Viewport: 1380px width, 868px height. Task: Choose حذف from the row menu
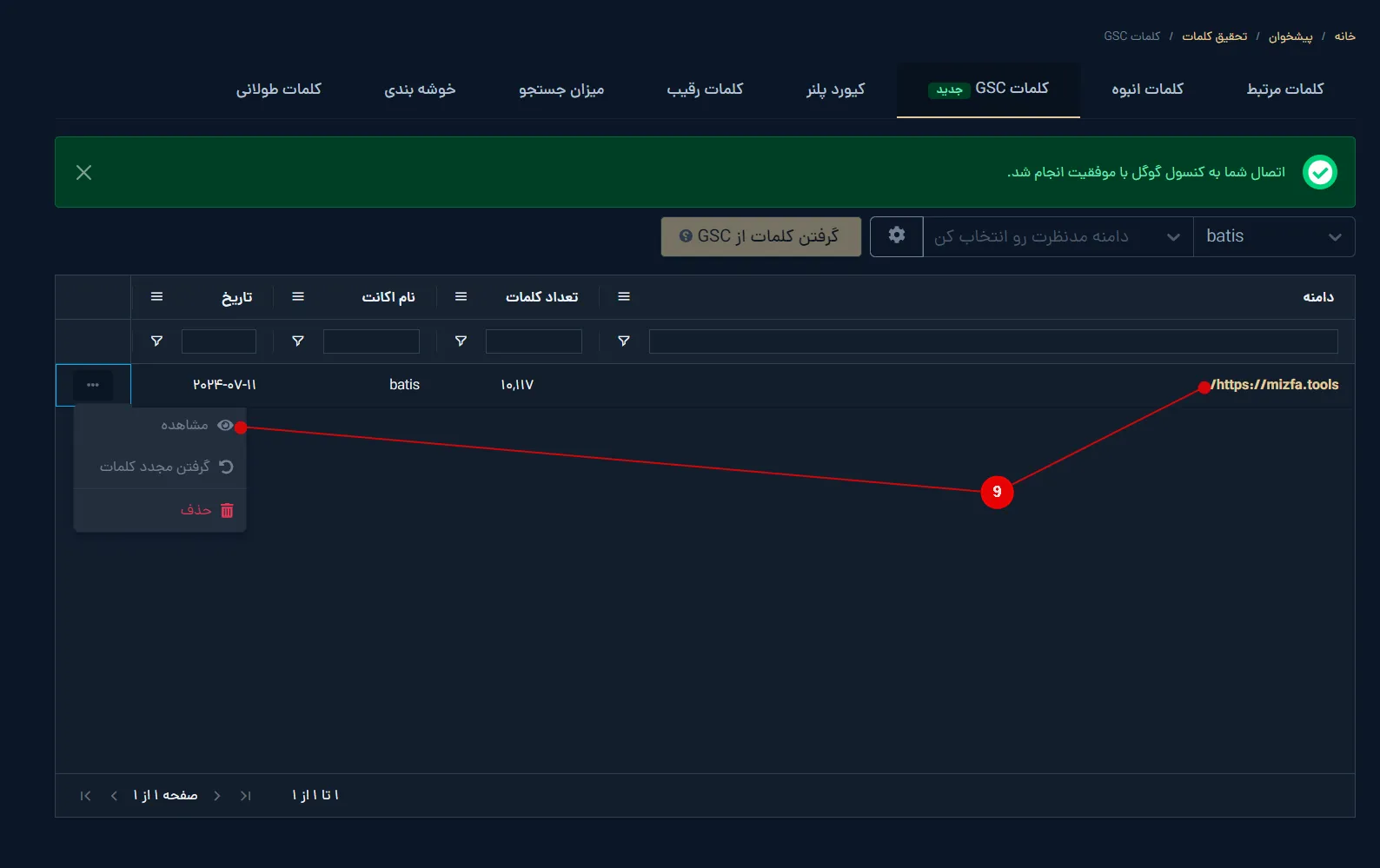160,510
